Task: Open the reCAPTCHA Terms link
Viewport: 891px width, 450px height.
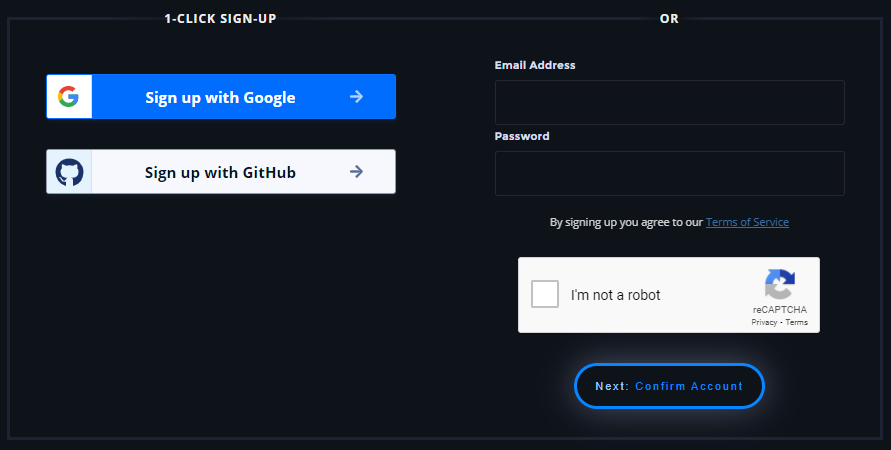Action: [x=797, y=323]
